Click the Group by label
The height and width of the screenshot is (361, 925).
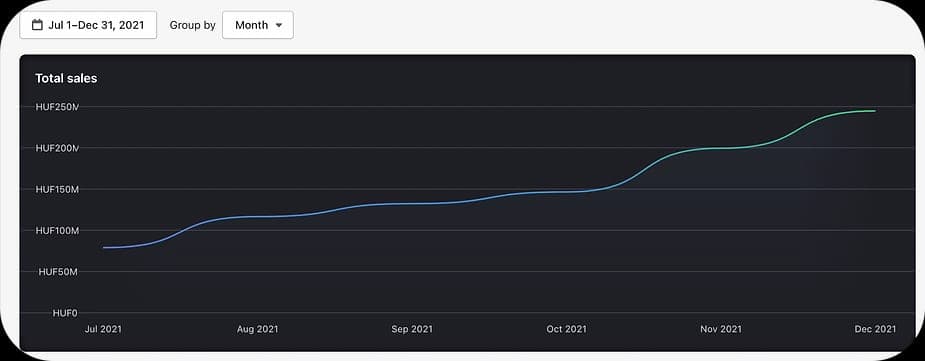[x=192, y=25]
